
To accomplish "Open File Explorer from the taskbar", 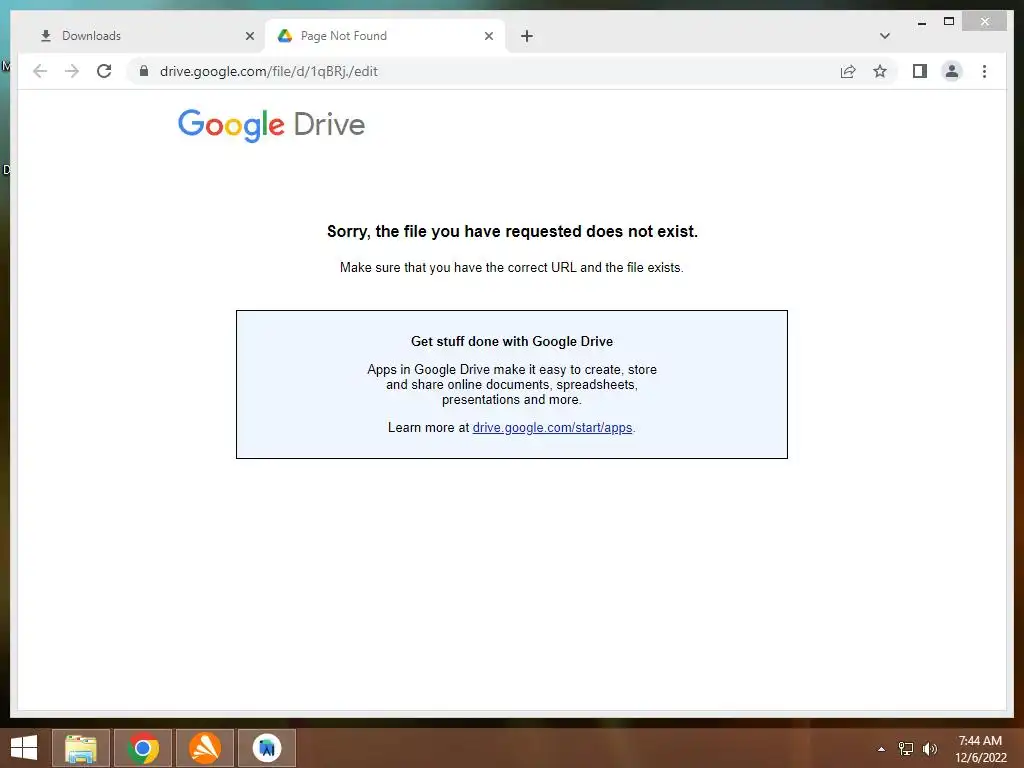I will pos(80,748).
